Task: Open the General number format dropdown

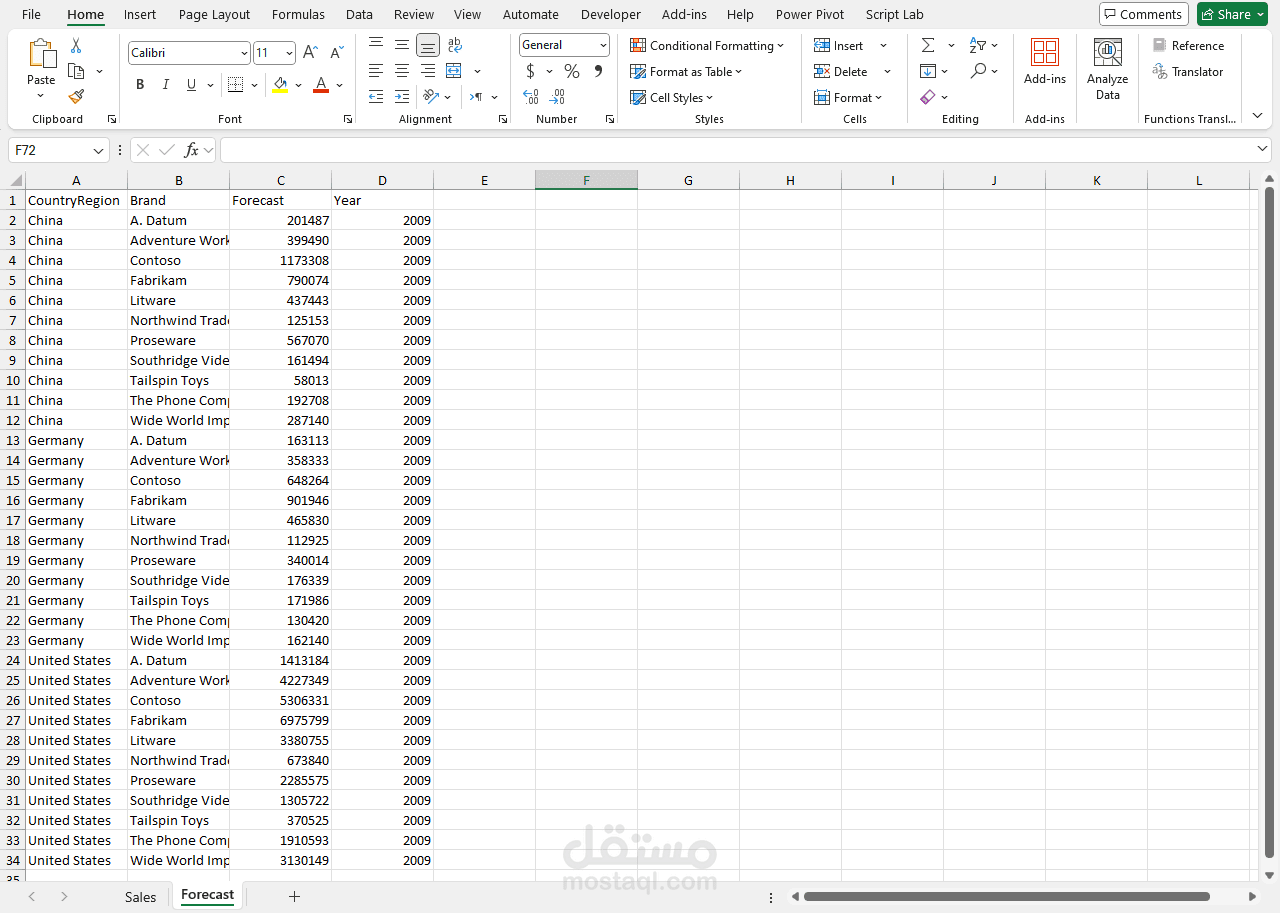Action: (x=603, y=45)
